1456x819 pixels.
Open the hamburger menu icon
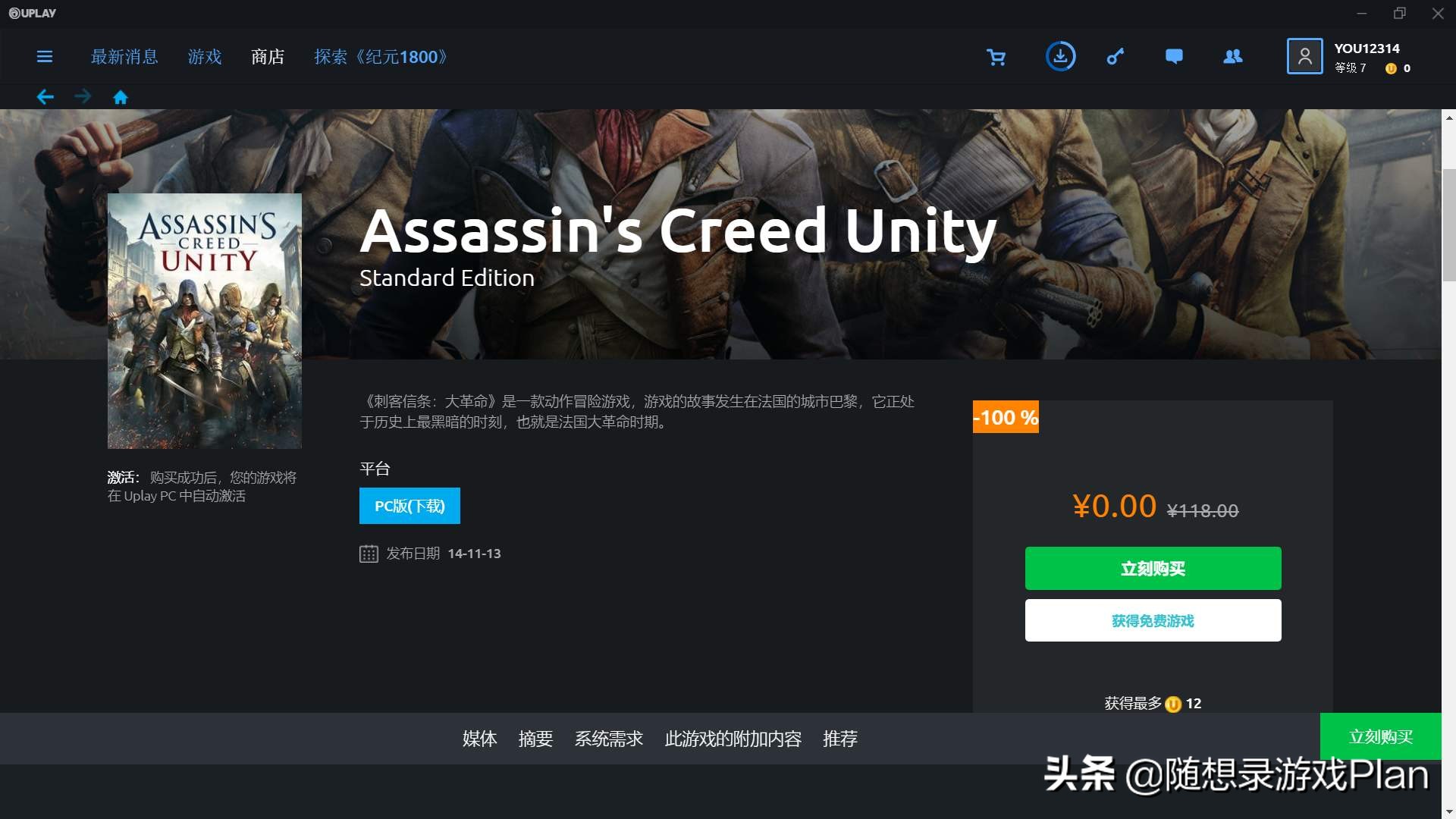pyautogui.click(x=45, y=57)
